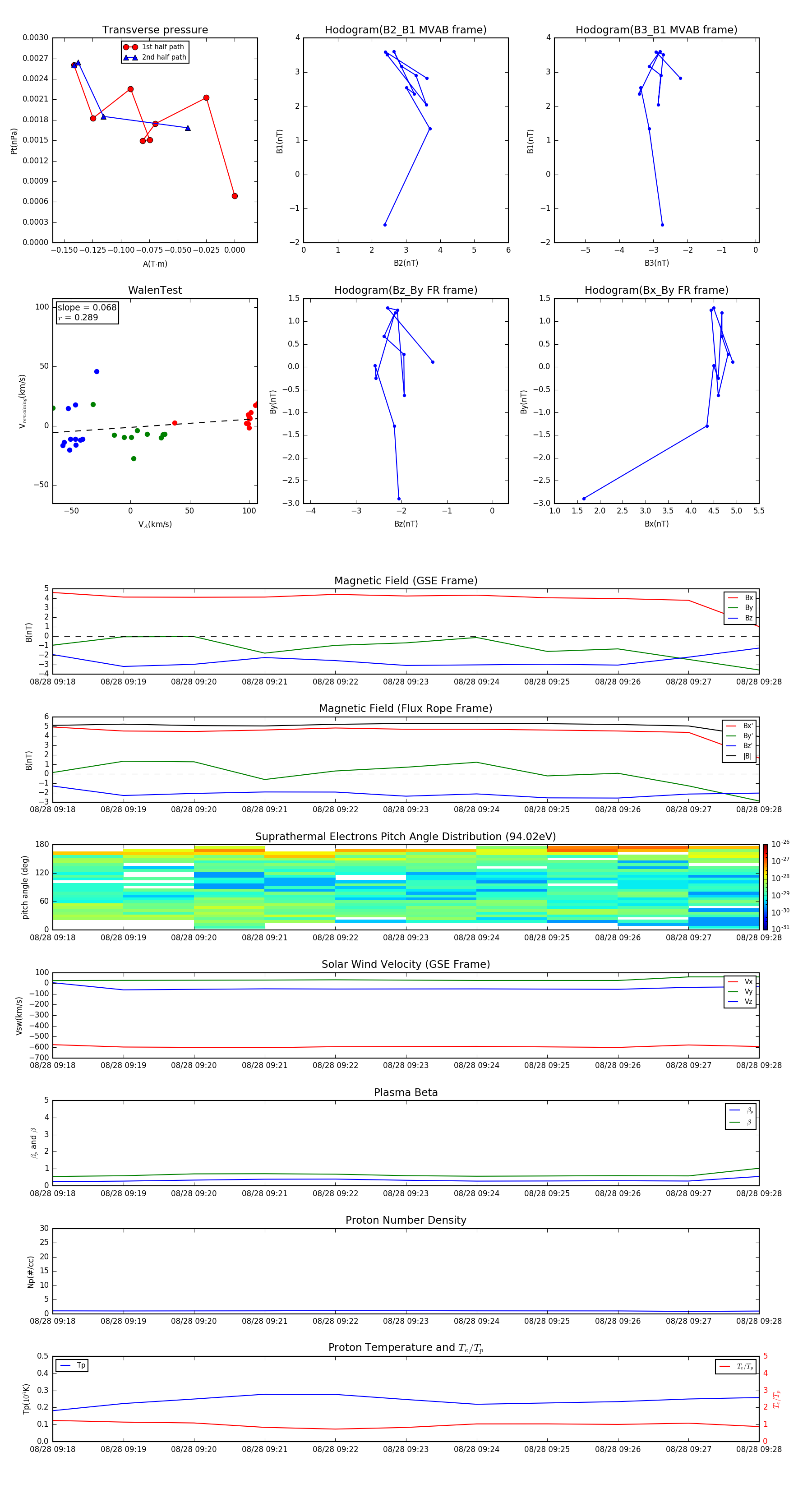The height and width of the screenshot is (1489, 812).
Task: Click the highest blue point in WalenTest
Action: 97,372
